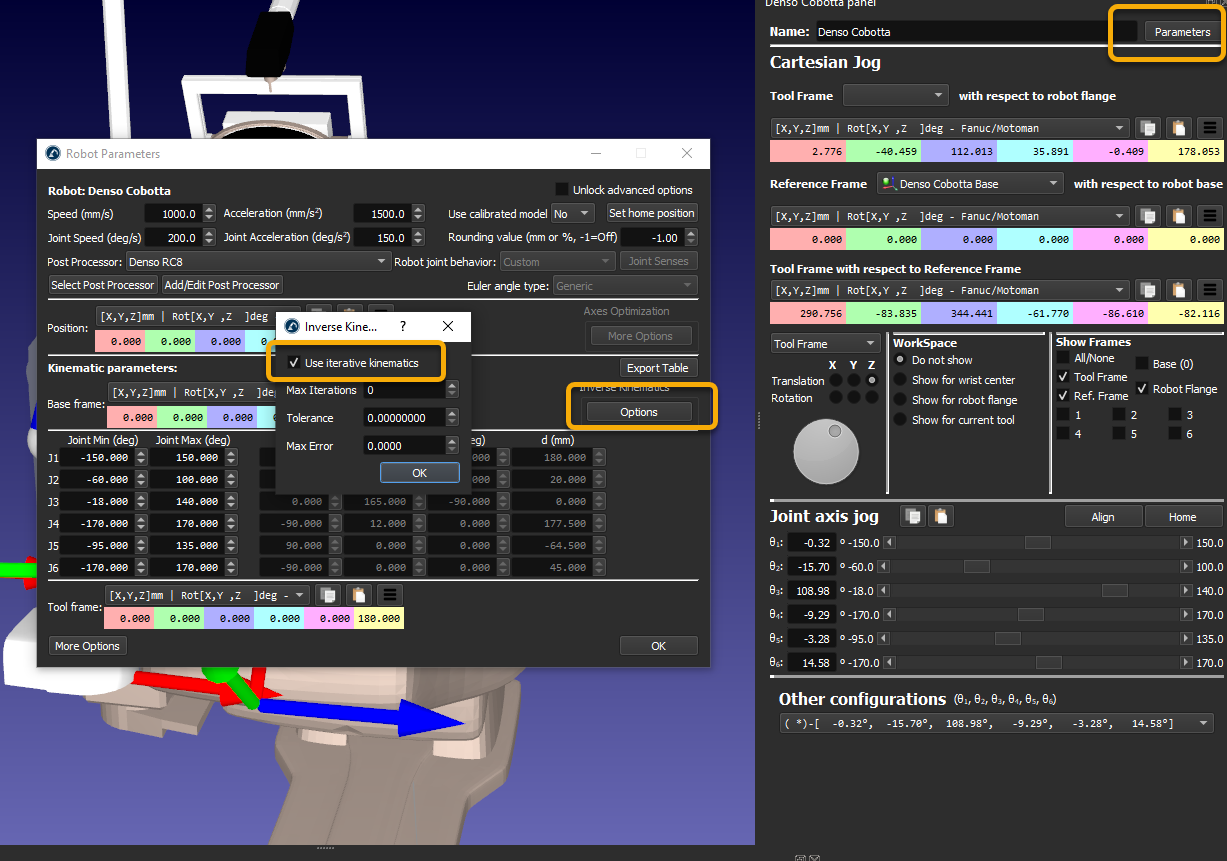Copy the Tool Frame pose values

[1148, 128]
